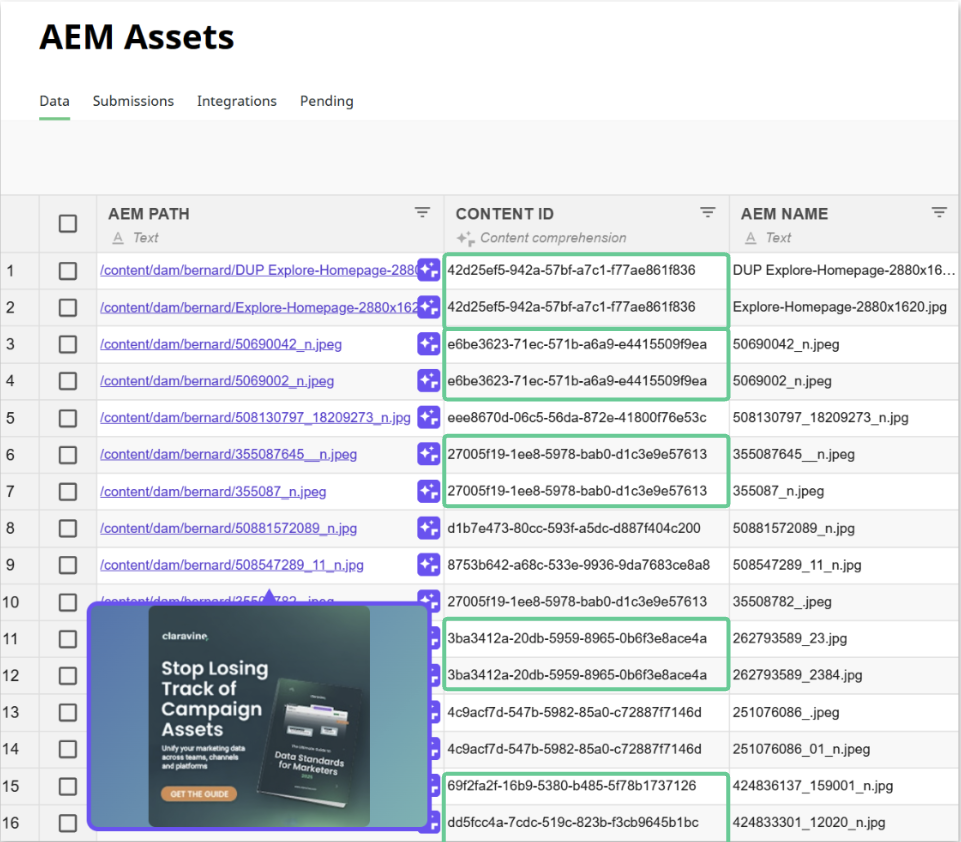
Task: Go to the Pending tab
Action: tap(327, 101)
